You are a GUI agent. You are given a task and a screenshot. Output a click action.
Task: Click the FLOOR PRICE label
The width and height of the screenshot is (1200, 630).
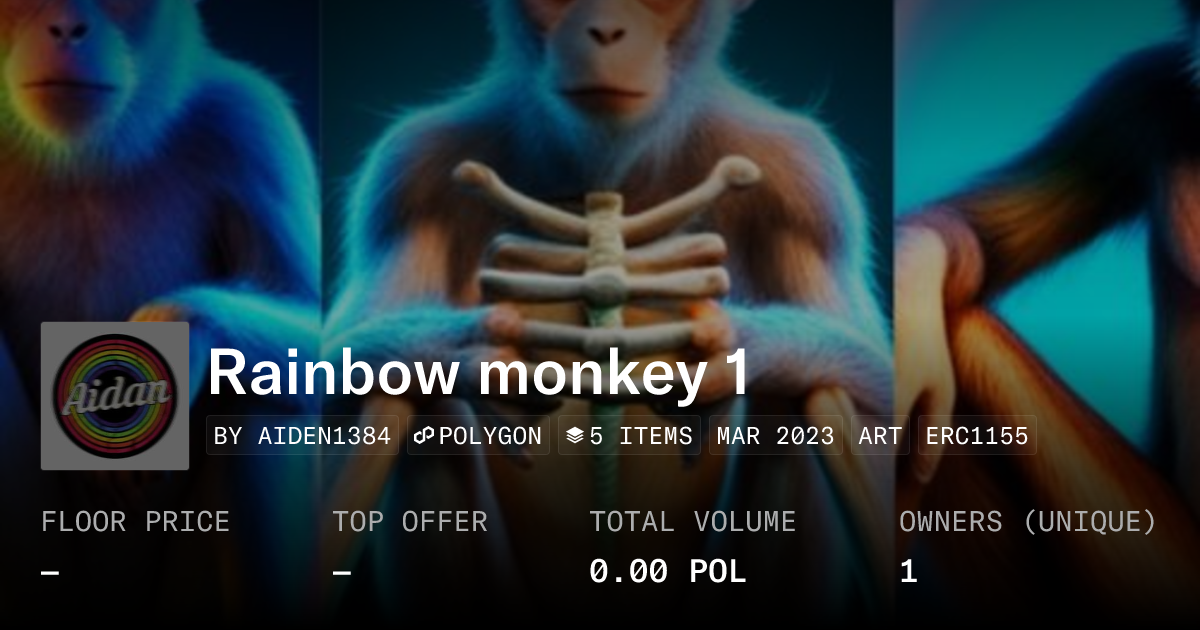pyautogui.click(x=135, y=522)
